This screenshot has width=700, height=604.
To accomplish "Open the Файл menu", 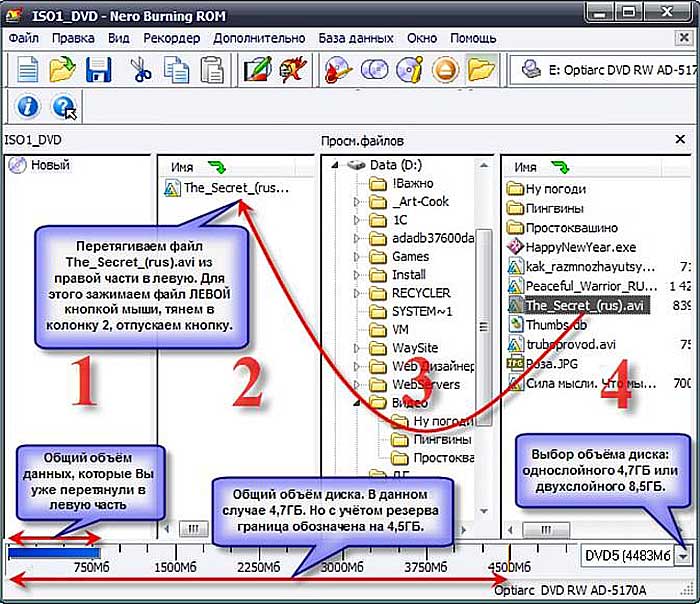I will click(x=23, y=38).
